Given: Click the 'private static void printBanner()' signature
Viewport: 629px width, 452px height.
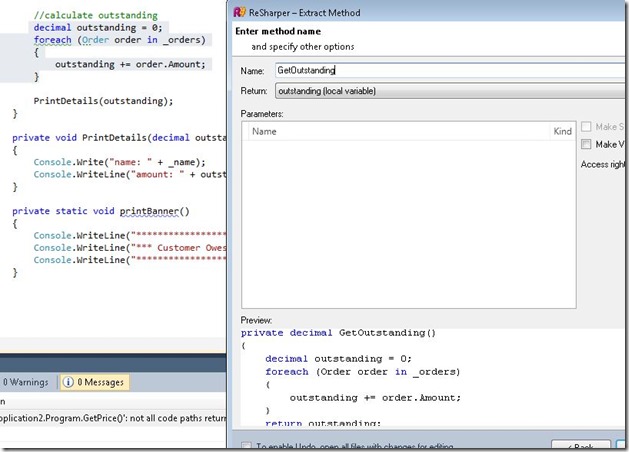Looking at the screenshot, I should pyautogui.click(x=101, y=211).
